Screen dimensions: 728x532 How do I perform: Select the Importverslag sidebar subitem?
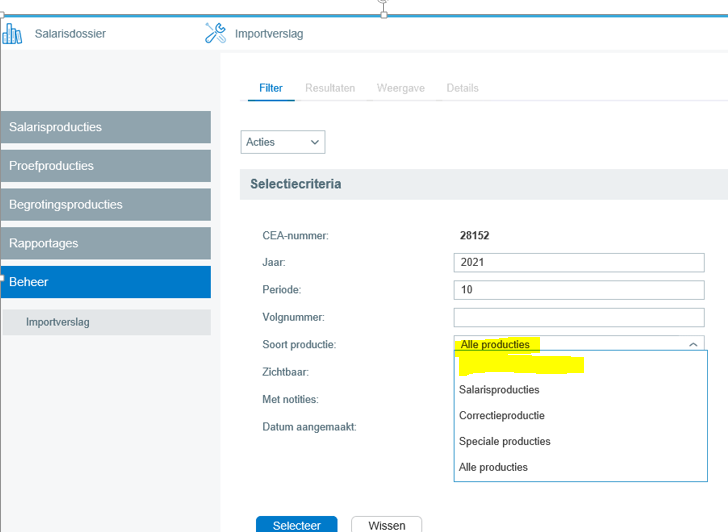pyautogui.click(x=107, y=322)
